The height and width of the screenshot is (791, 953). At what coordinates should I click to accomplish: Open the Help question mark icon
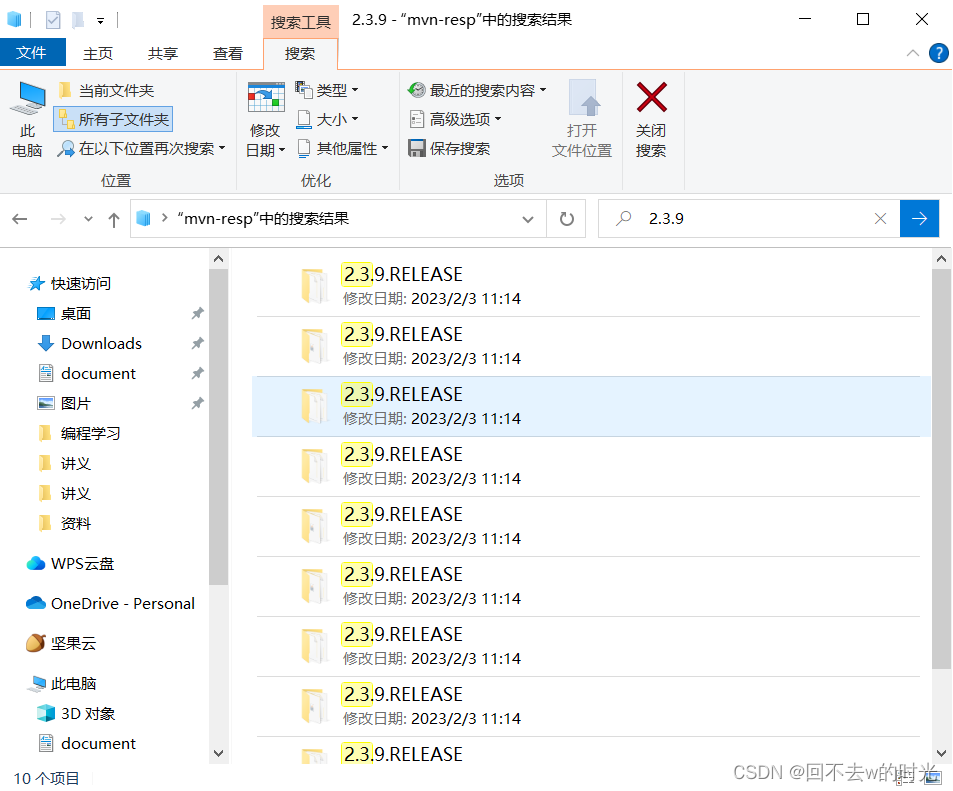[938, 54]
